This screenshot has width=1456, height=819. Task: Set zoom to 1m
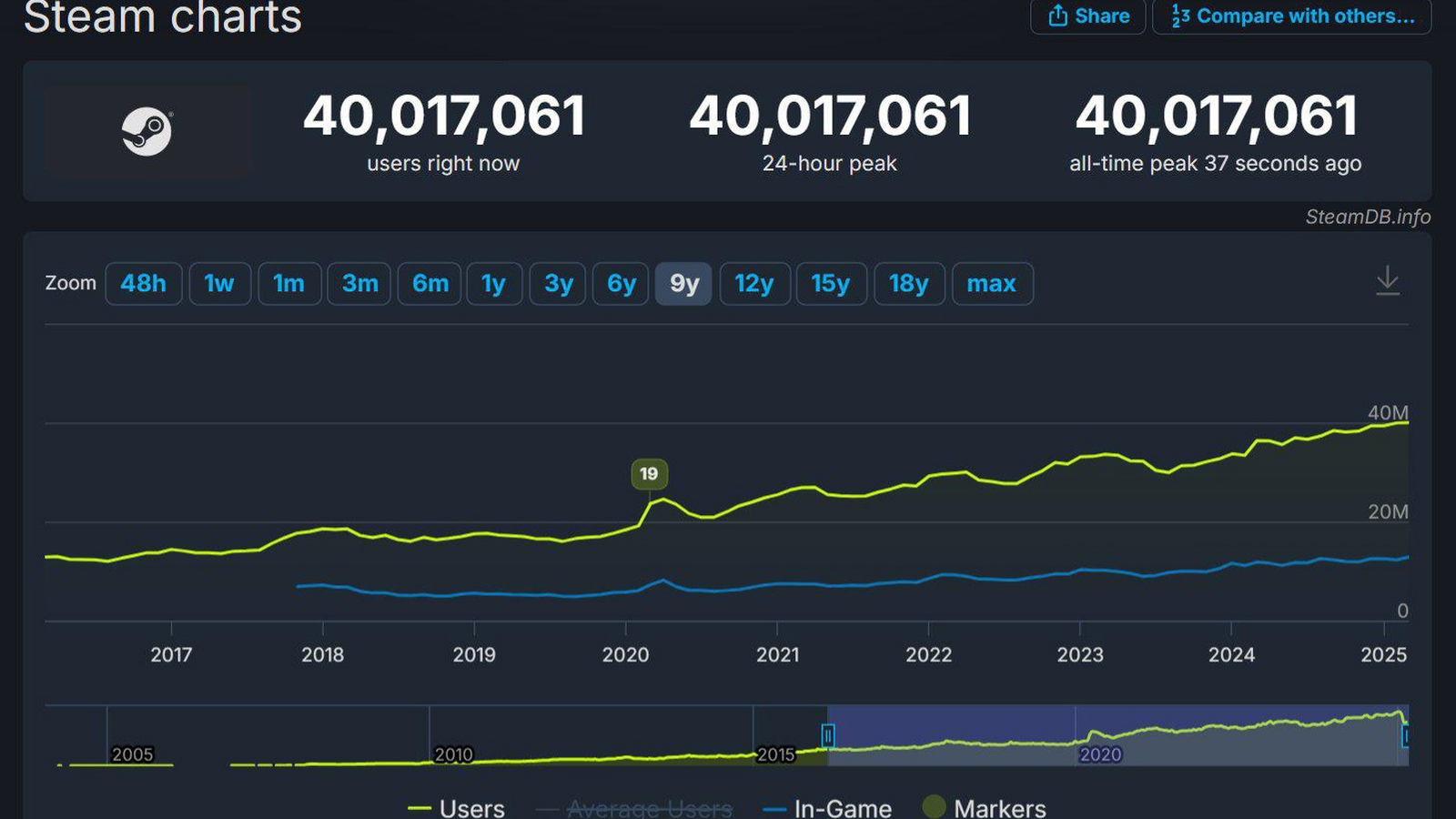click(x=289, y=284)
